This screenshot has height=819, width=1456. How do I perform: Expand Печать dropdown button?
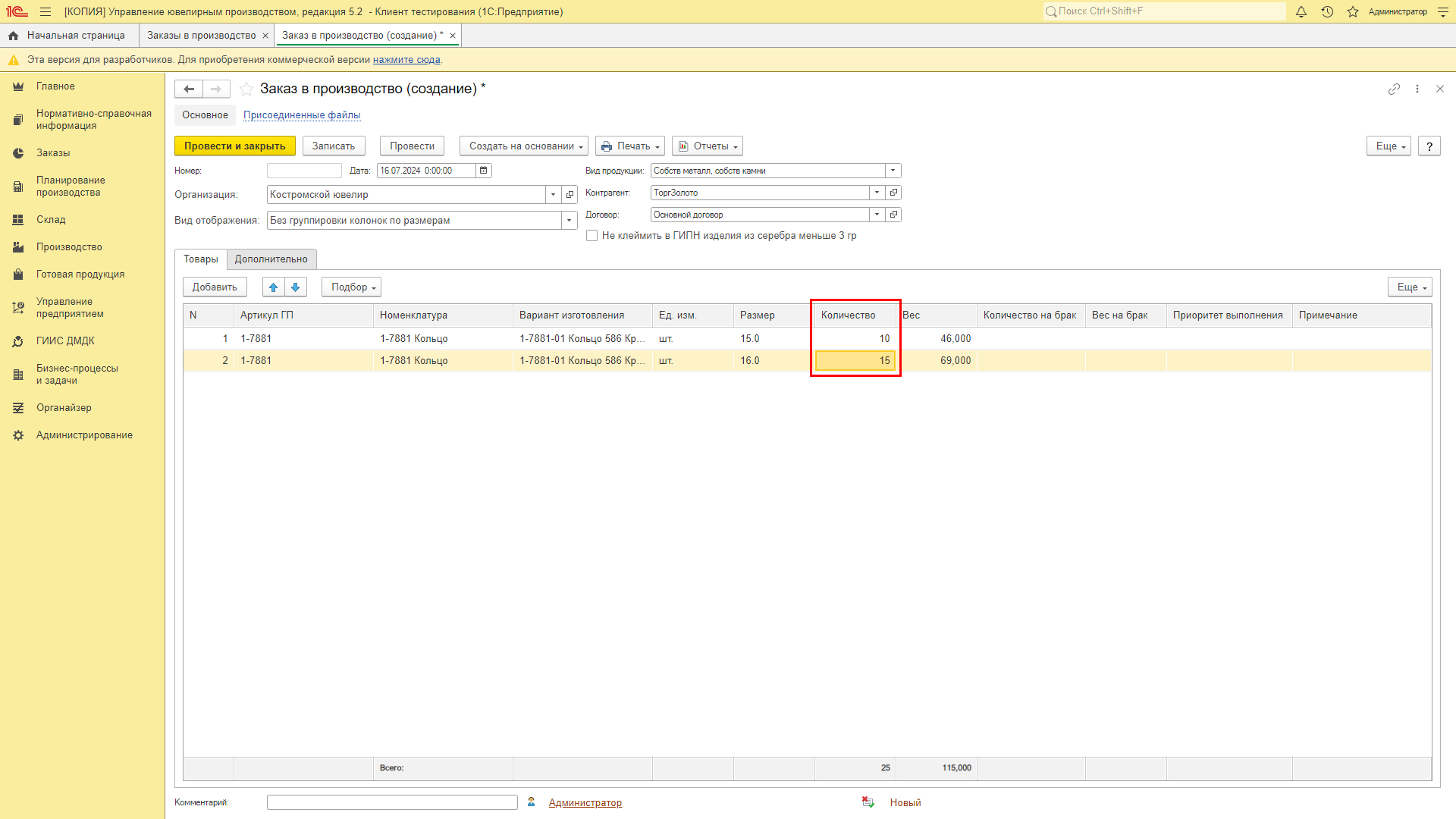(x=630, y=146)
